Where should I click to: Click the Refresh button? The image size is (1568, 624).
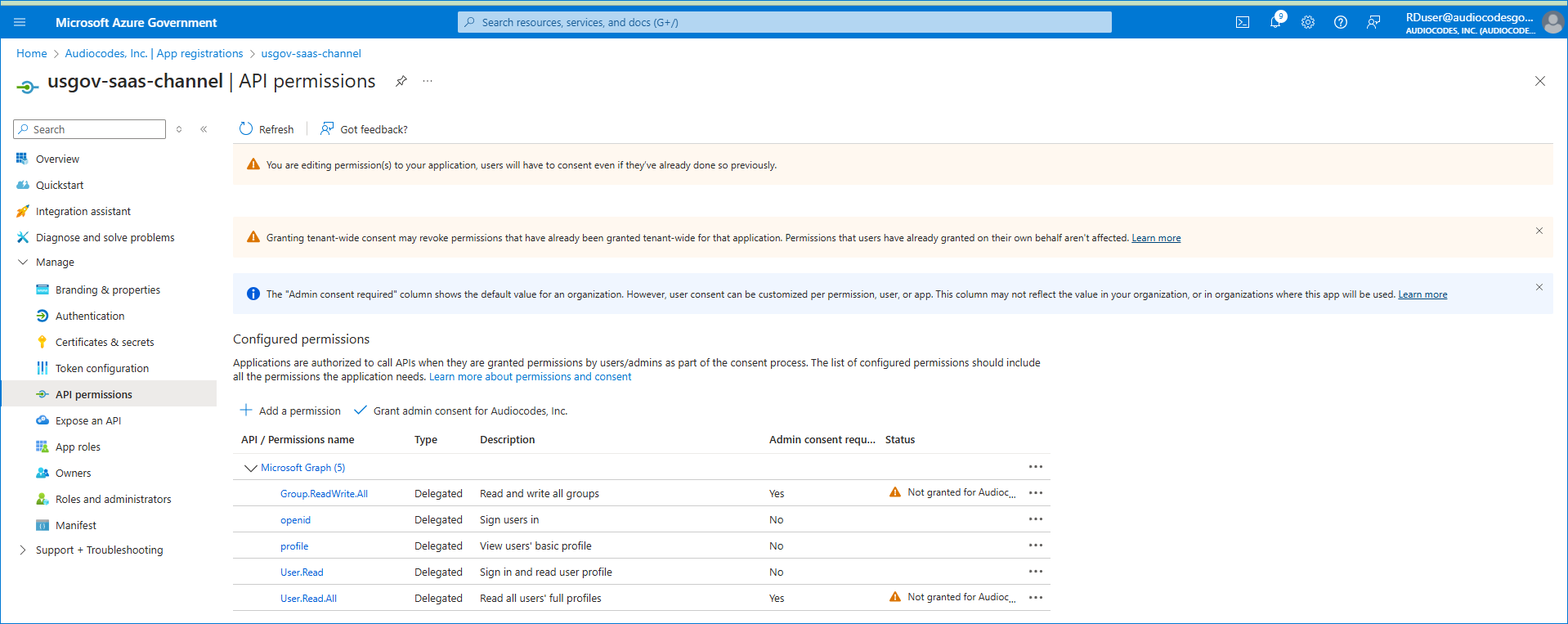coord(267,129)
